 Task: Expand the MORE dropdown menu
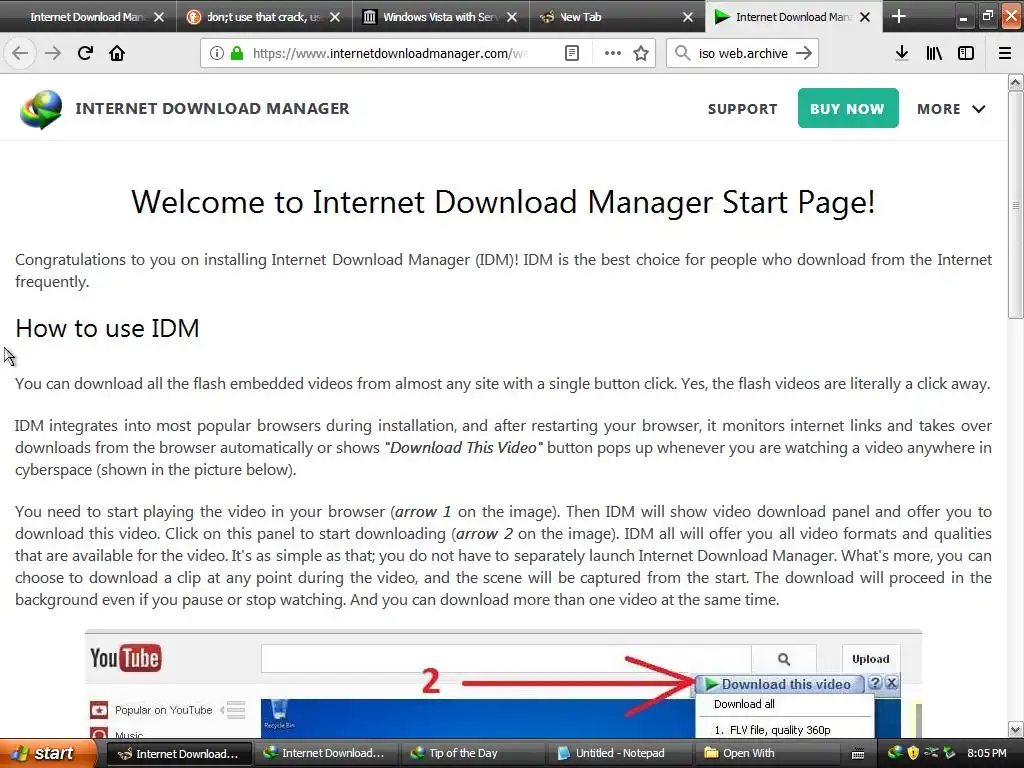tap(951, 109)
